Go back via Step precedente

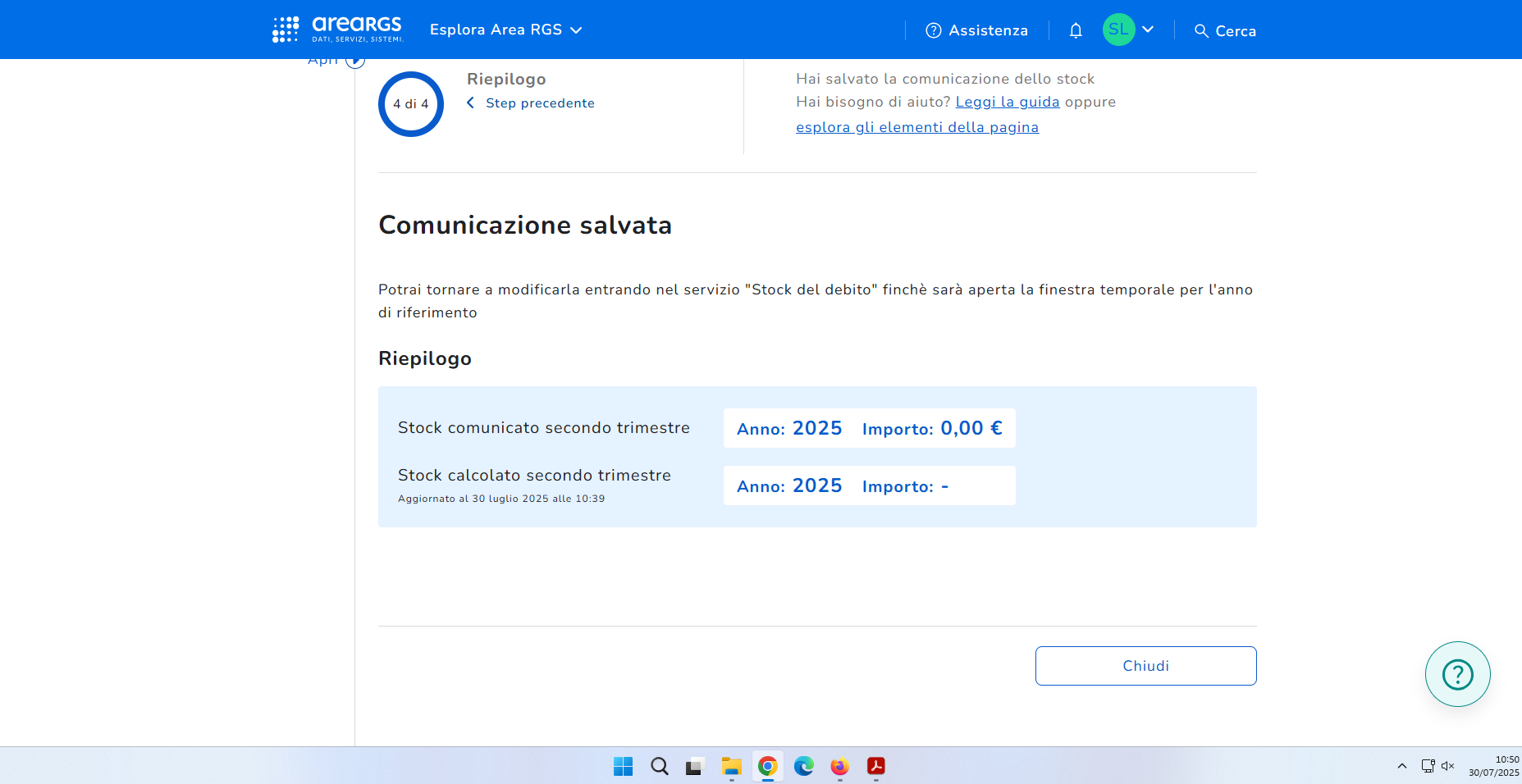(x=531, y=103)
